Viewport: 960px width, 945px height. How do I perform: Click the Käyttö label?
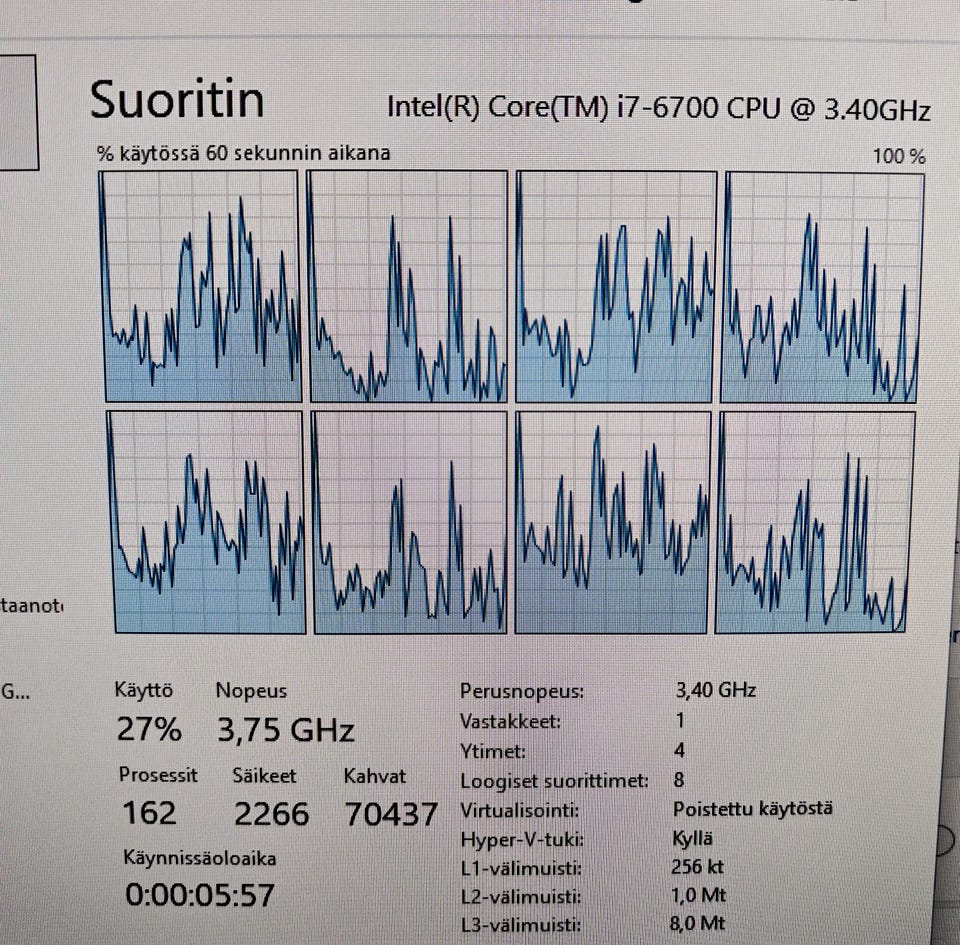pyautogui.click(x=144, y=690)
